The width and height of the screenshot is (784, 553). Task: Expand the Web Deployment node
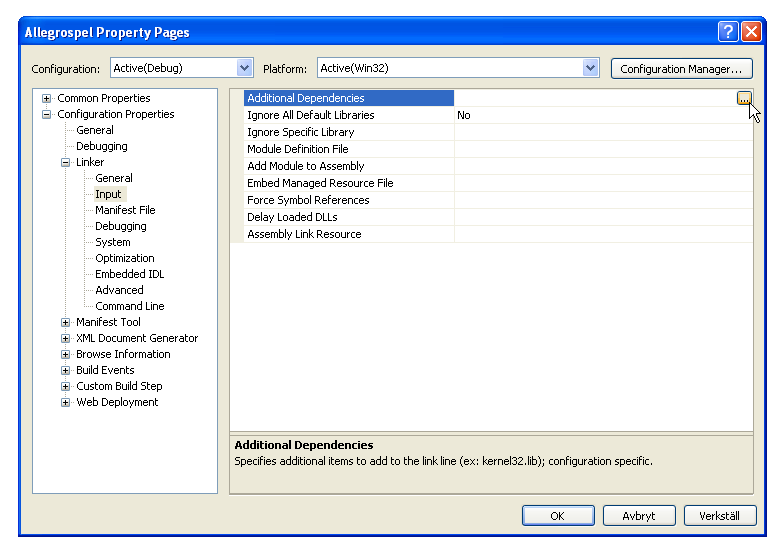66,402
